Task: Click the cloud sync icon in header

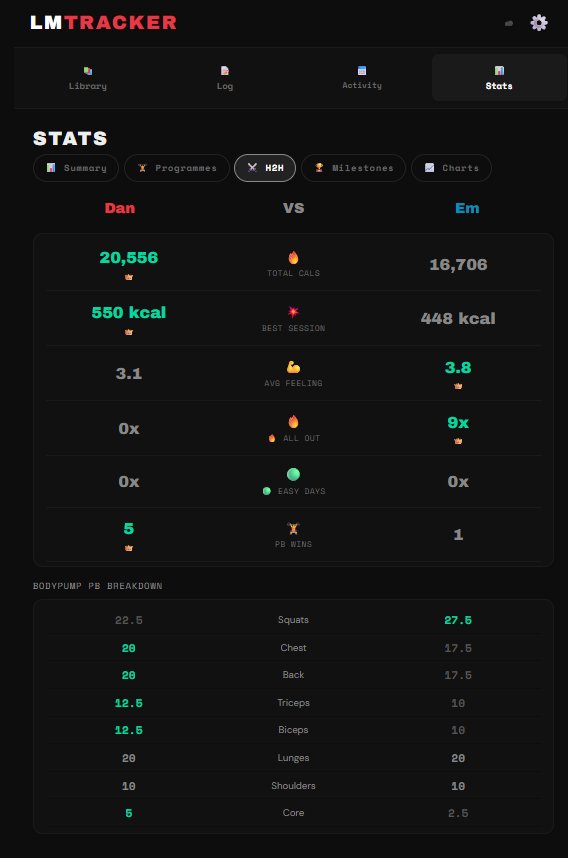Action: point(509,23)
